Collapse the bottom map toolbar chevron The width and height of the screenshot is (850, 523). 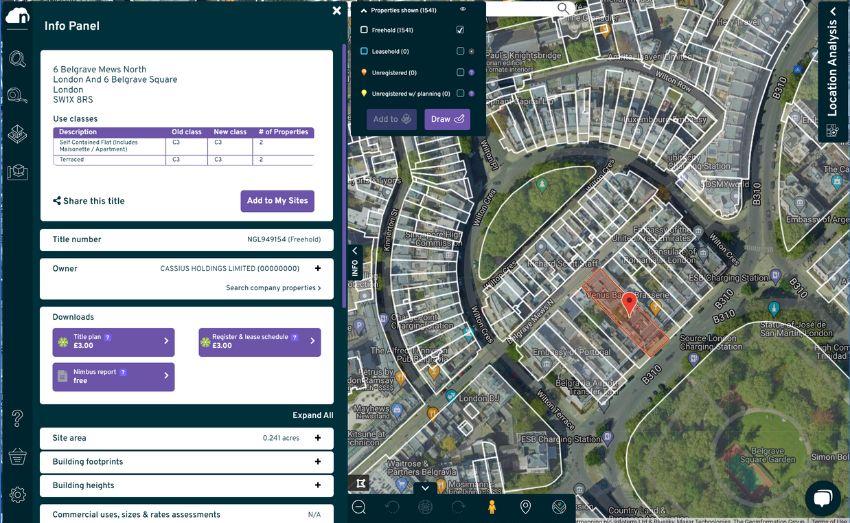coord(426,488)
